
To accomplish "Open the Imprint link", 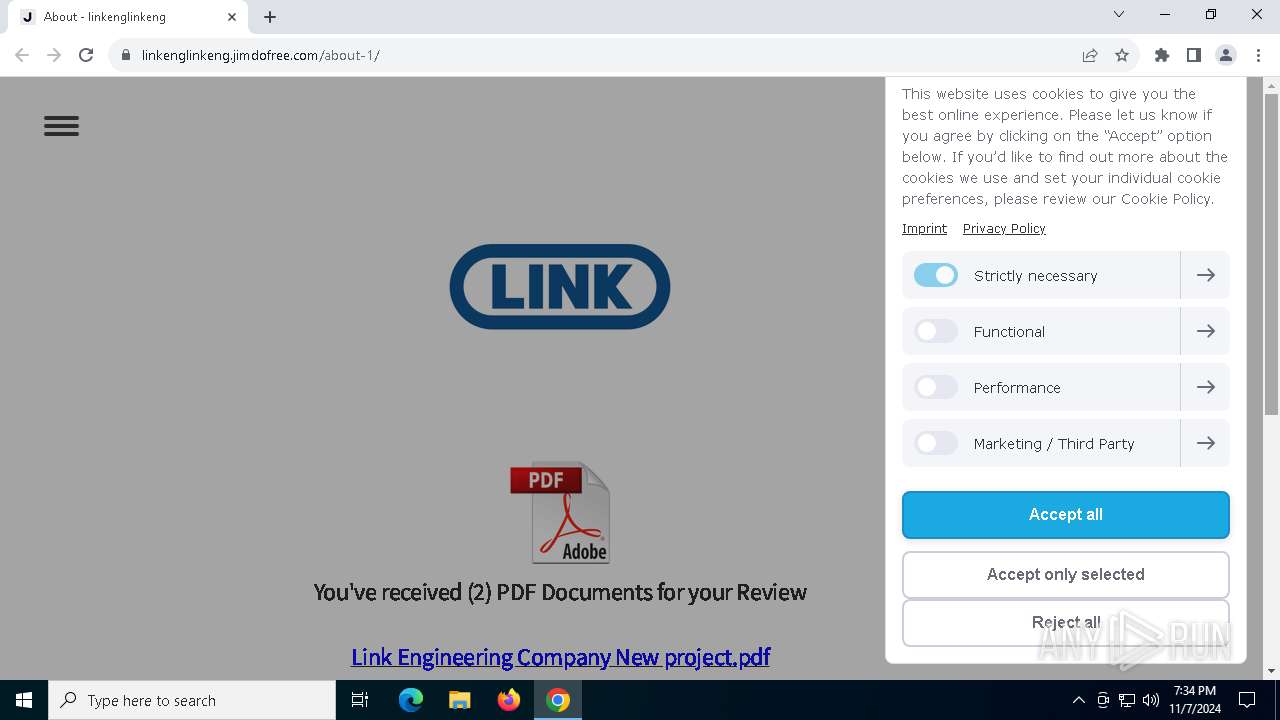I will [924, 228].
